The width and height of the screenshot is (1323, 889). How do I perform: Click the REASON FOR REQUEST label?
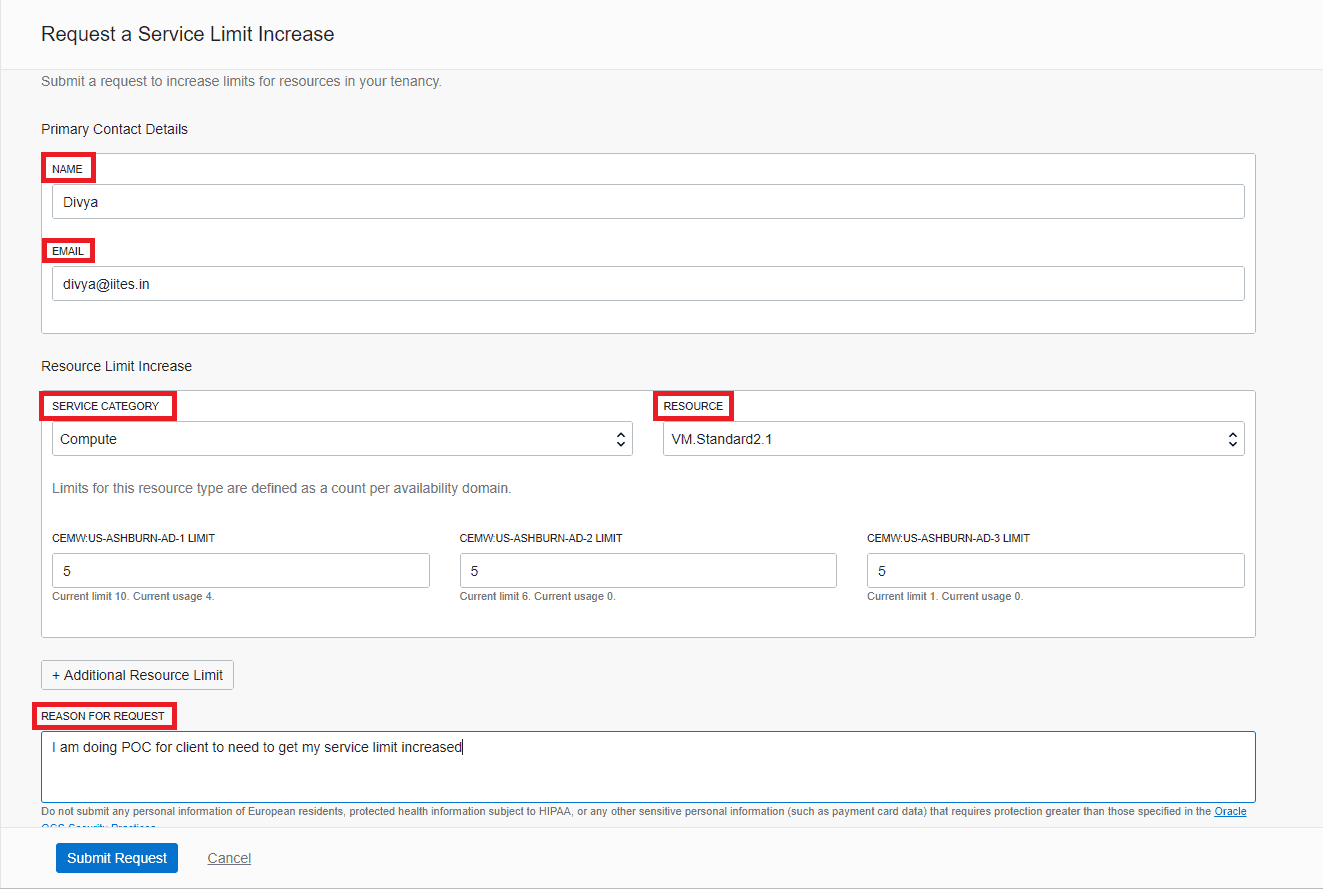(104, 716)
